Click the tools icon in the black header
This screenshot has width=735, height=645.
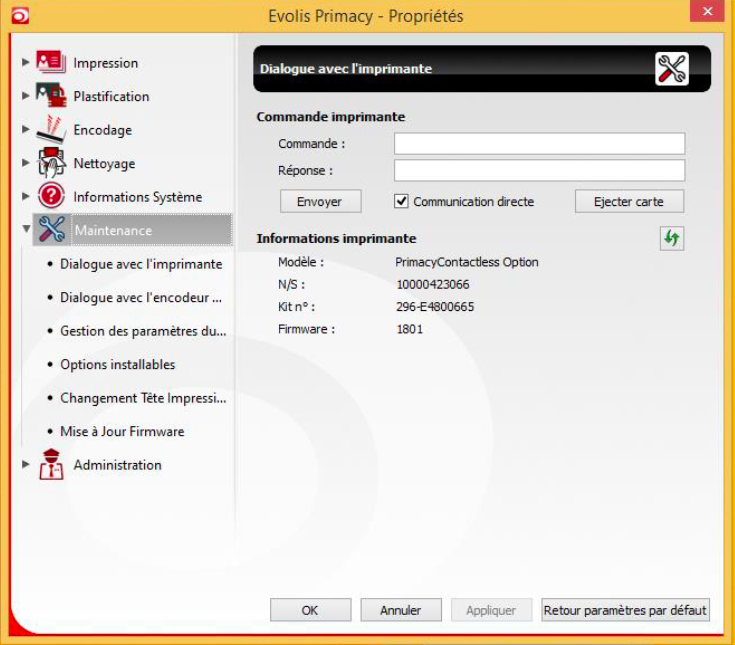672,69
